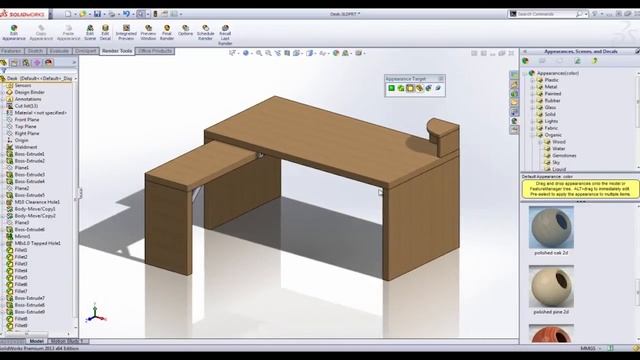Select the Weldment feature in tree
640x360 pixels.
pyautogui.click(x=26, y=147)
